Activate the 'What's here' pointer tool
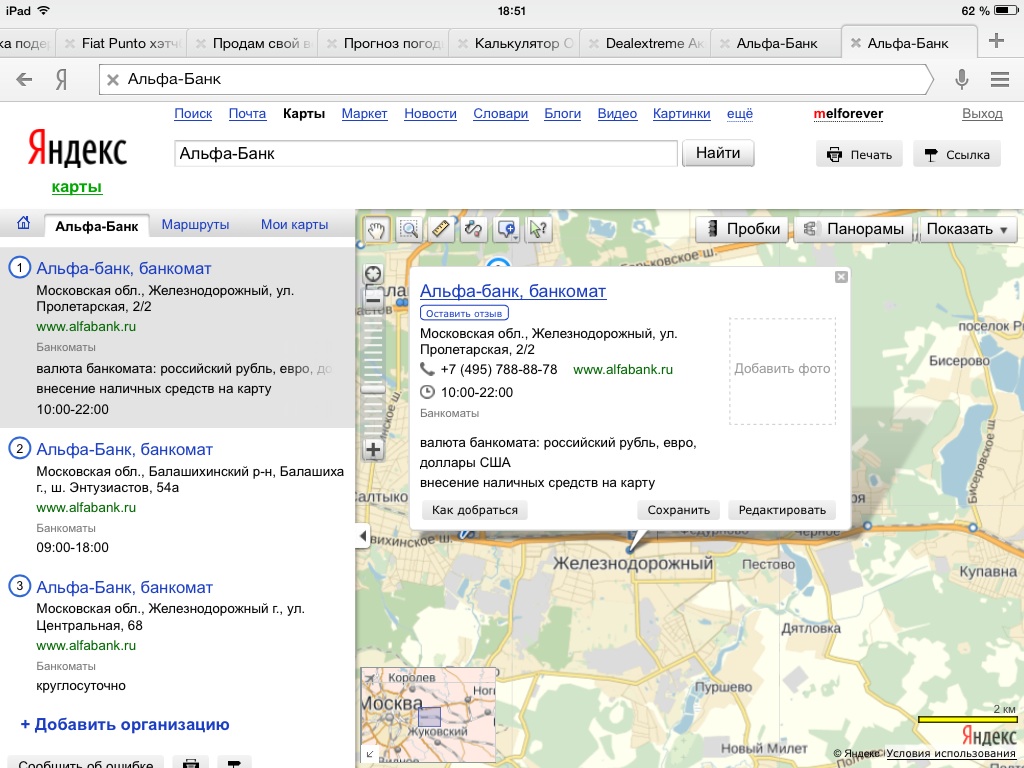The height and width of the screenshot is (768, 1024). pos(538,229)
